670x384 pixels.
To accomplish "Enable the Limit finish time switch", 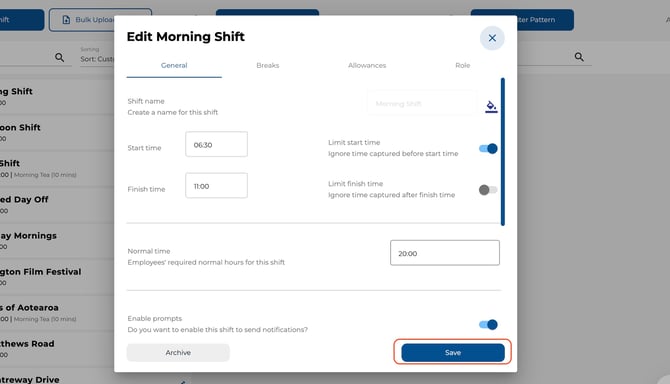I will tap(488, 190).
